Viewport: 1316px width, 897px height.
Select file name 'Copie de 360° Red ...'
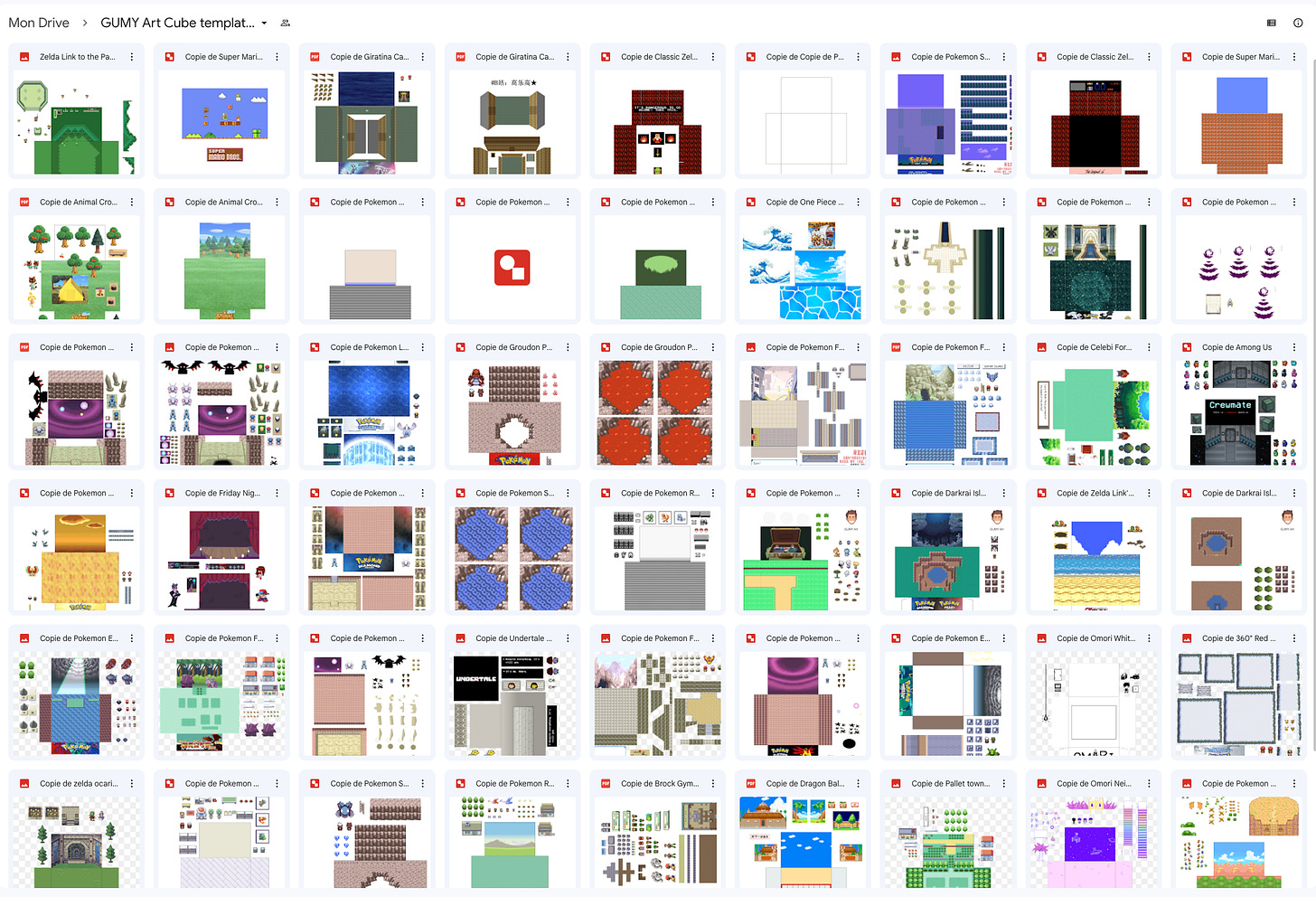(1239, 638)
